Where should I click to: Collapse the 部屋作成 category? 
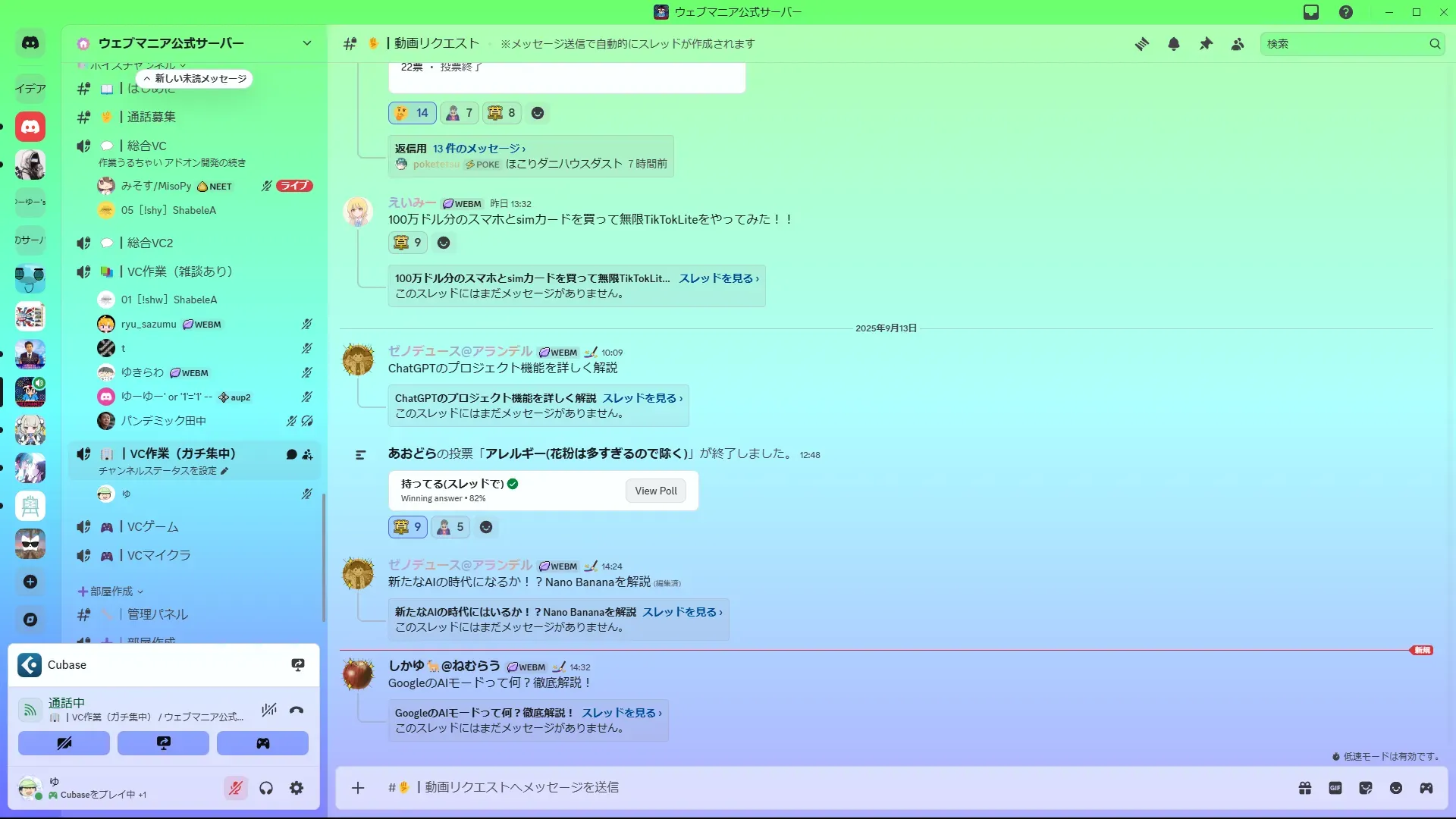[x=111, y=591]
